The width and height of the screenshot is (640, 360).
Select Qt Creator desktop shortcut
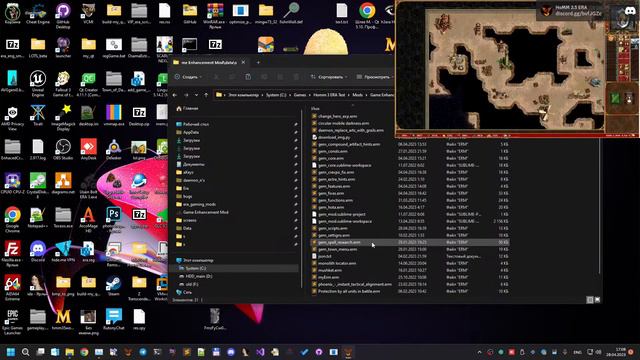coord(88,84)
